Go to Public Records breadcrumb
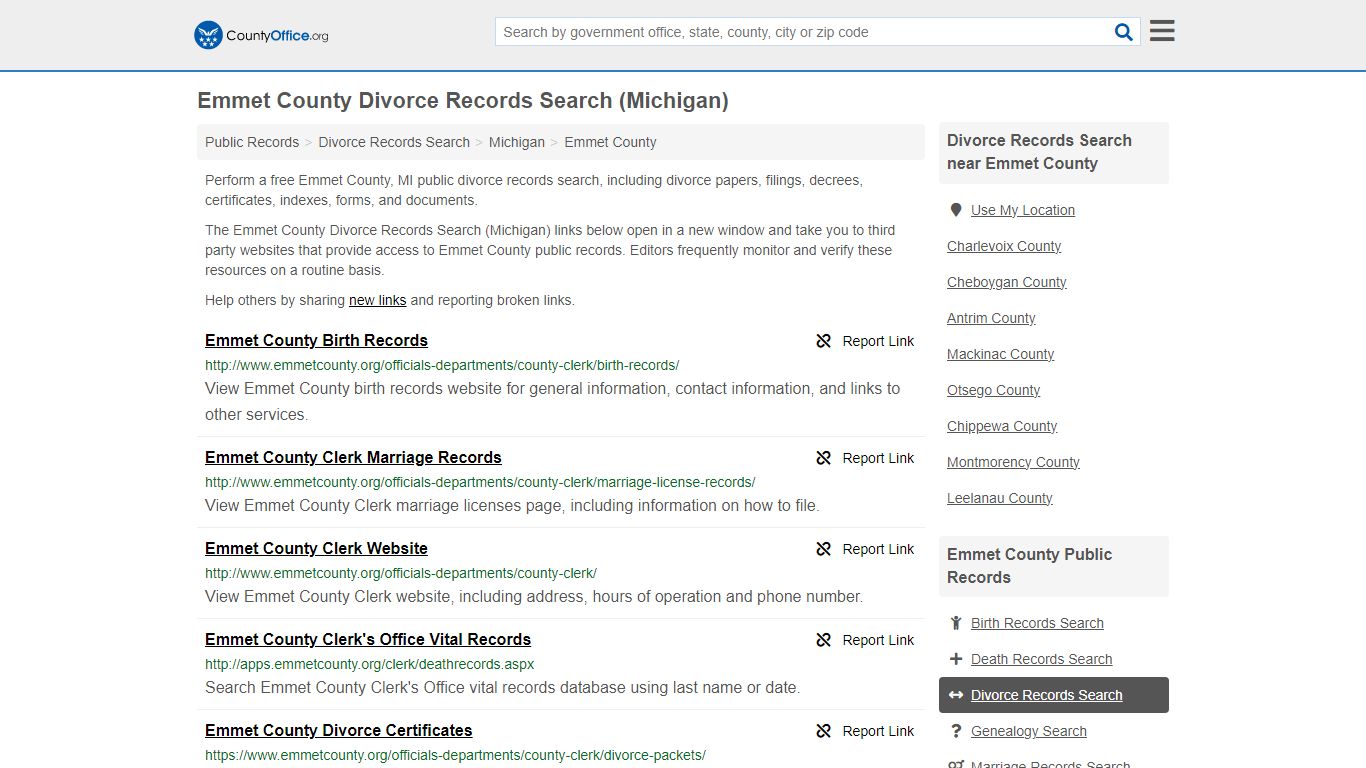 pos(252,142)
